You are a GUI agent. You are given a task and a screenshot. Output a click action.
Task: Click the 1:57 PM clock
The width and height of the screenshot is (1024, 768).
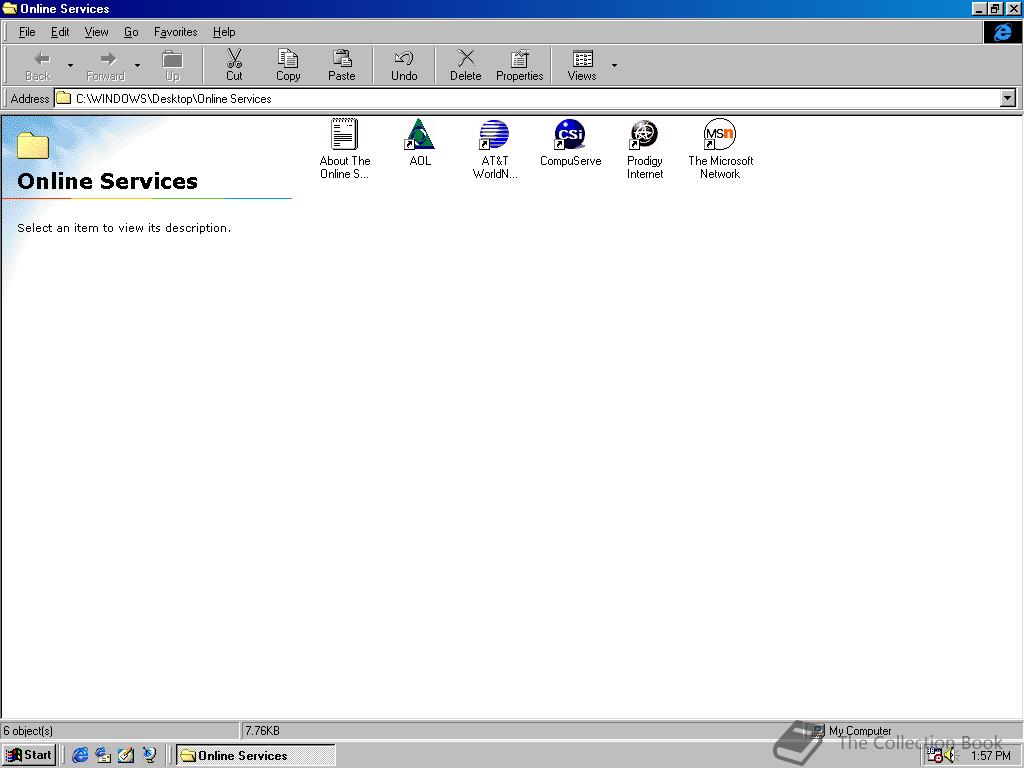[x=990, y=756]
